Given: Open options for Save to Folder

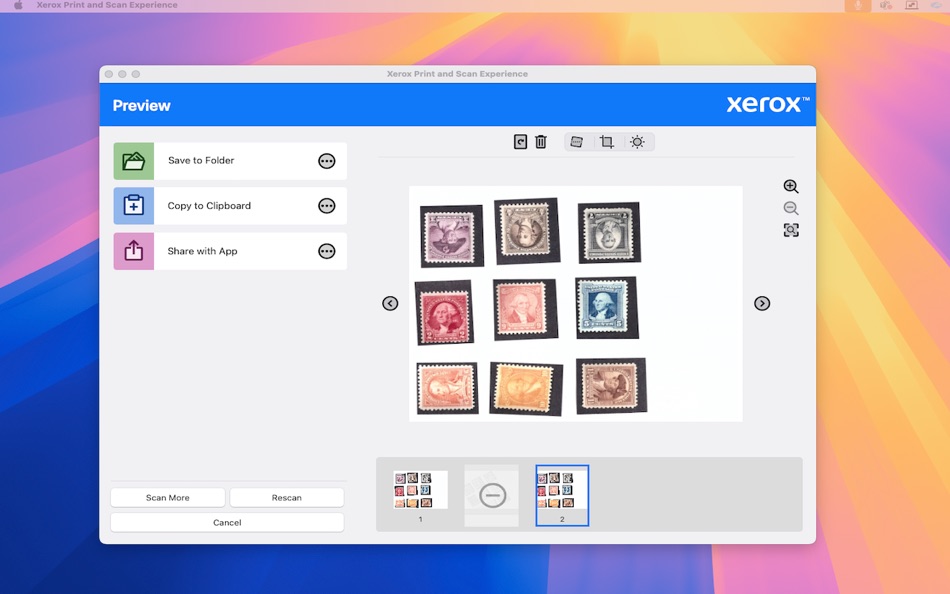Looking at the screenshot, I should [327, 161].
